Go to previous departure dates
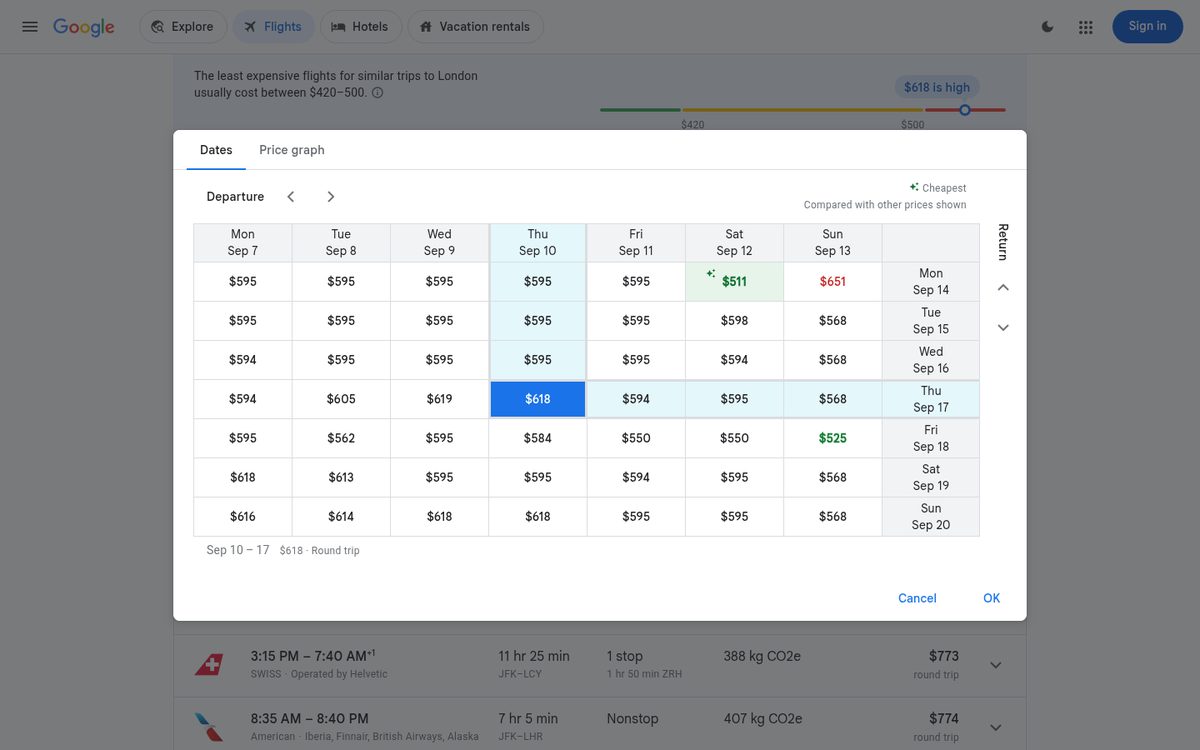This screenshot has height=750, width=1200. (x=291, y=197)
